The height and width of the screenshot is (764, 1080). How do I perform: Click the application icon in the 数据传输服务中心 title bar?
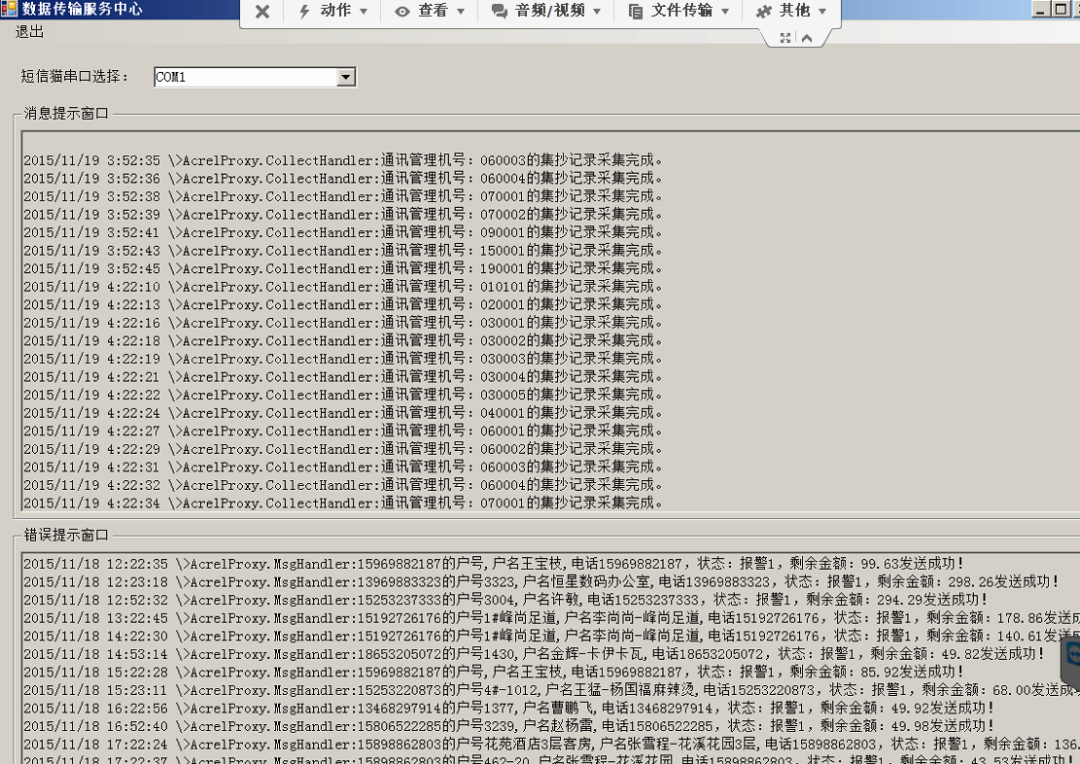9,9
